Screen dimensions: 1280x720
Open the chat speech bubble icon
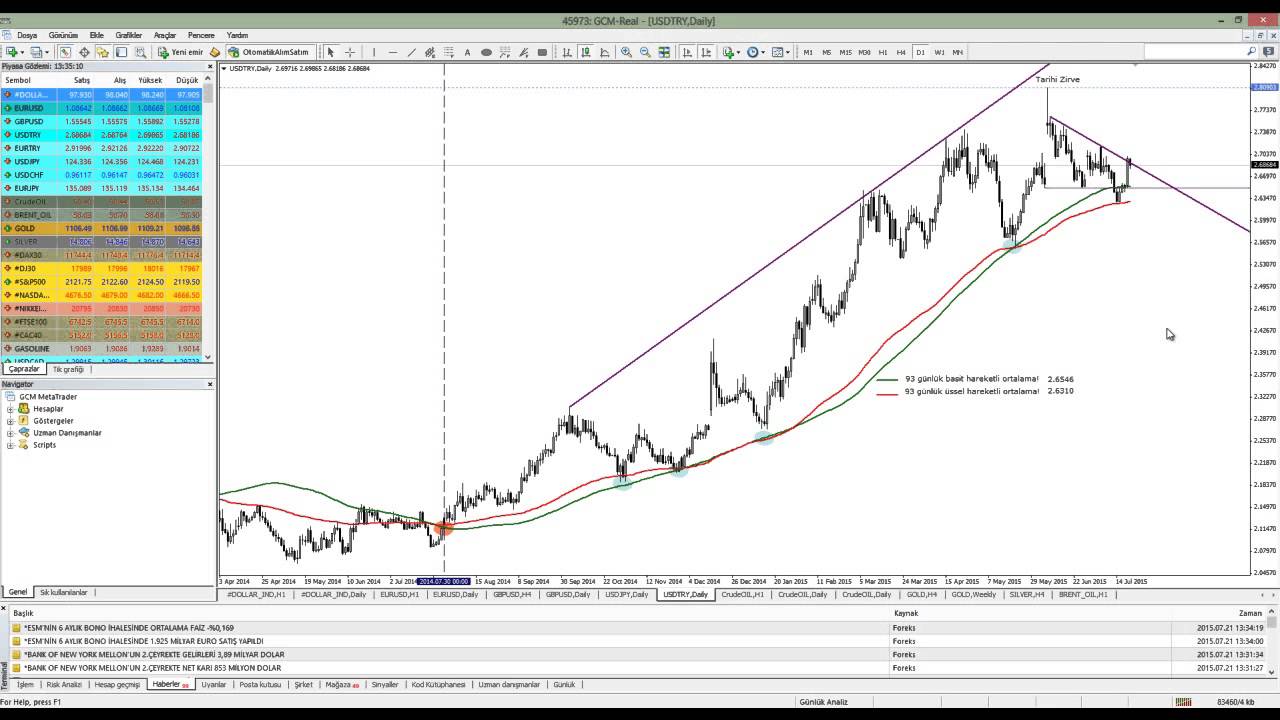click(1268, 51)
